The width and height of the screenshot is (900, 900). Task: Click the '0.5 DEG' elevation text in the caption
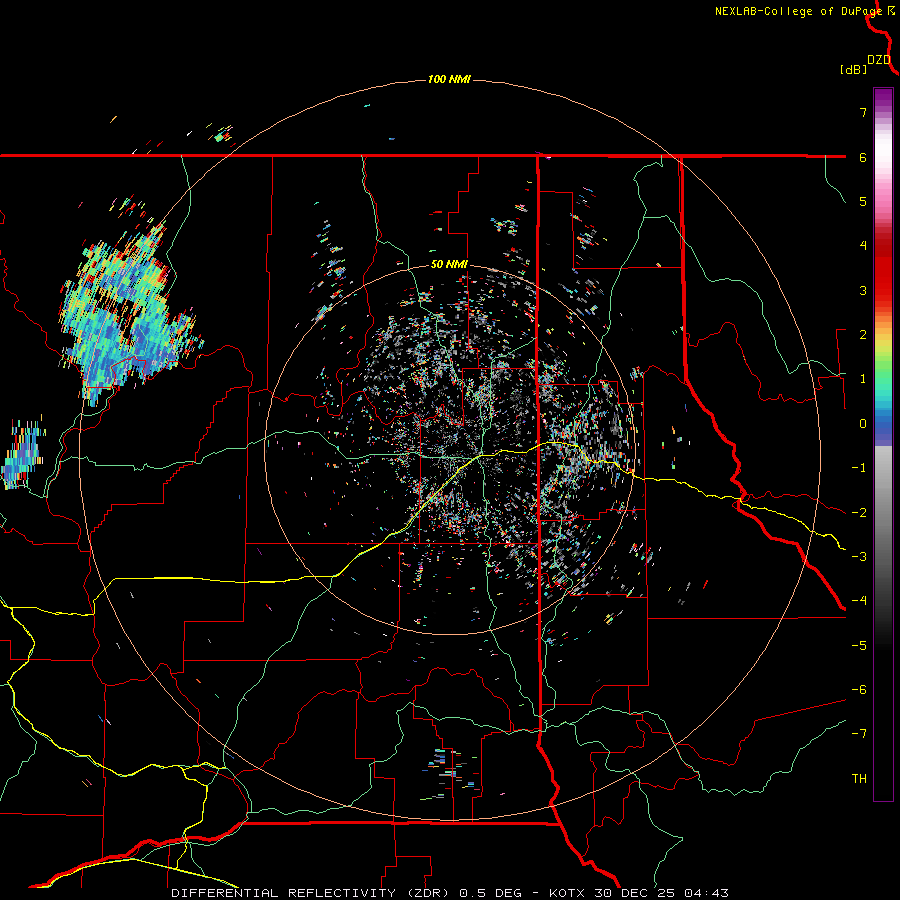coord(491,893)
